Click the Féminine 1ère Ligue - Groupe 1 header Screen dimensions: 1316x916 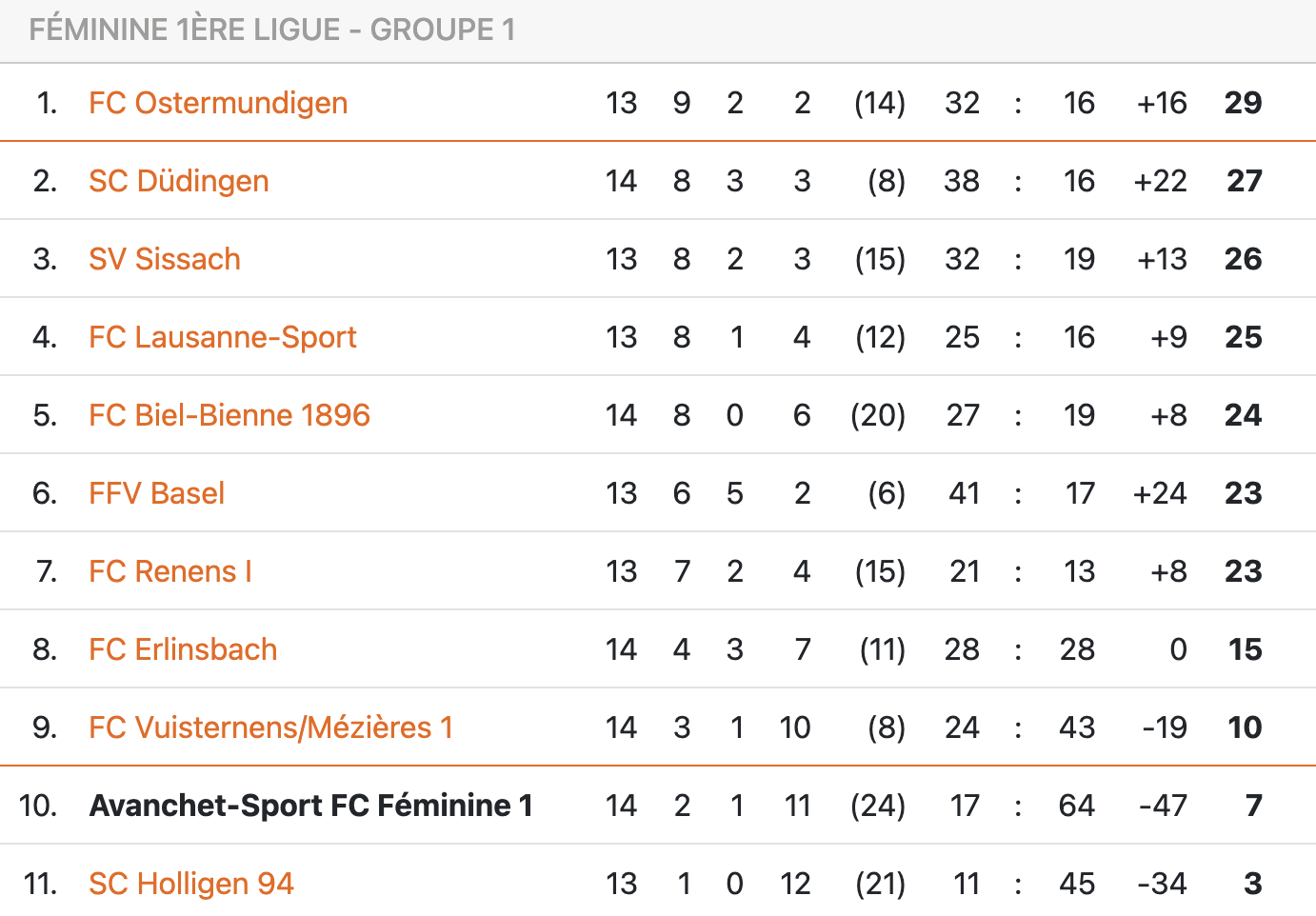point(272,30)
